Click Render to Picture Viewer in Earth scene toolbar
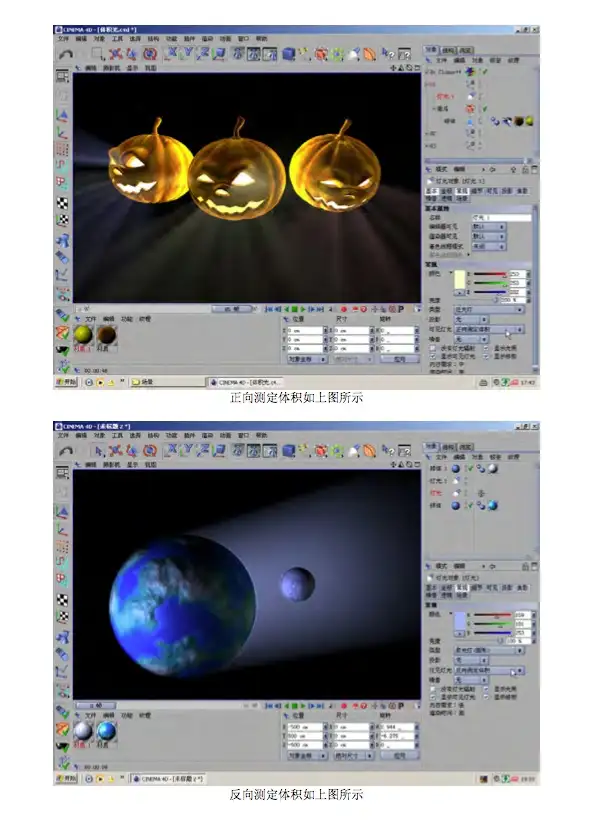Viewport: 595px width, 838px height. pyautogui.click(x=254, y=451)
